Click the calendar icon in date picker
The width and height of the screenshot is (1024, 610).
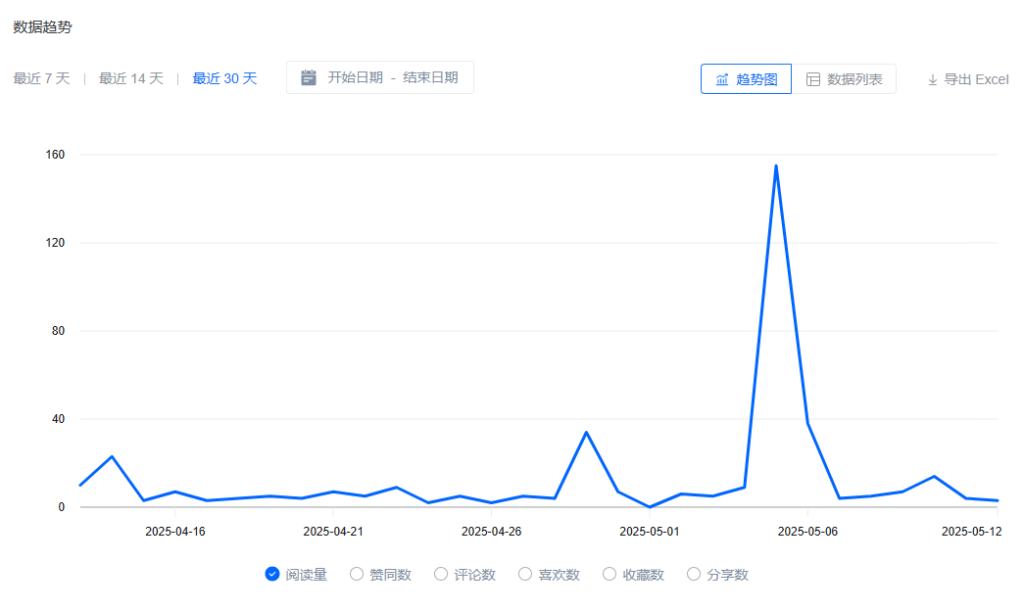(309, 77)
